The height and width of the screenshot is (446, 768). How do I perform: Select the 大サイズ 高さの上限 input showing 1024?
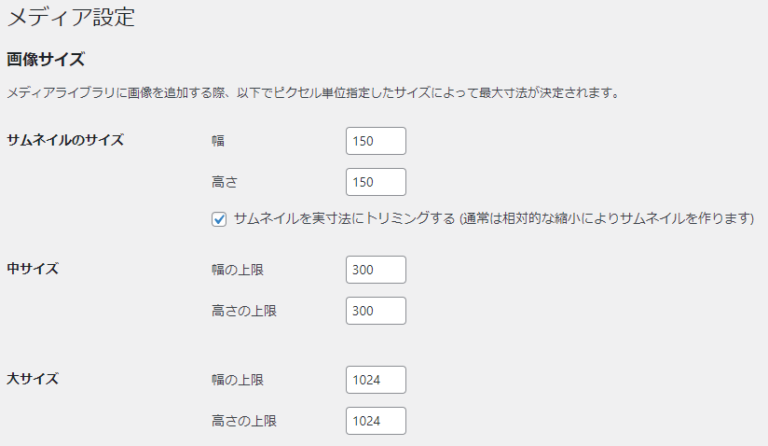point(375,421)
